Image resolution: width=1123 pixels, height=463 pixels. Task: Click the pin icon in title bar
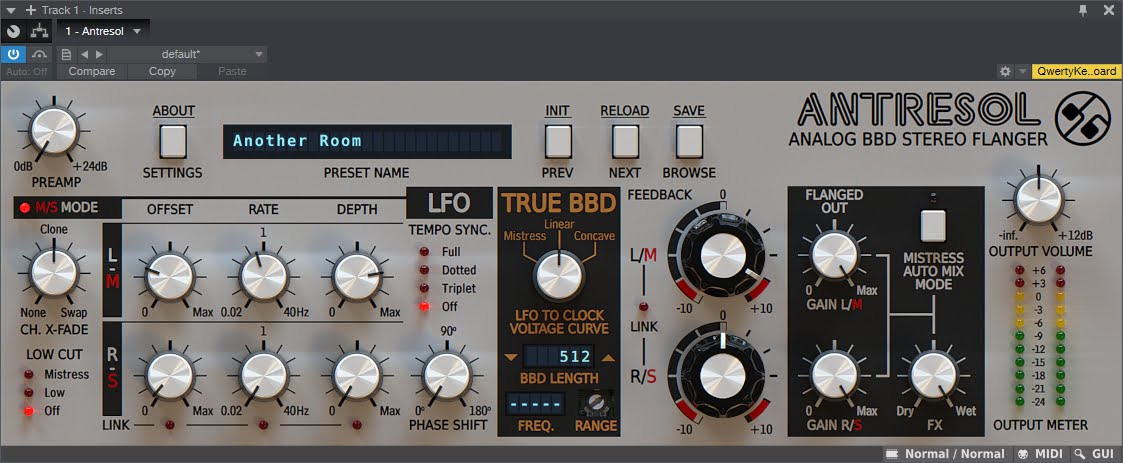(x=1083, y=9)
